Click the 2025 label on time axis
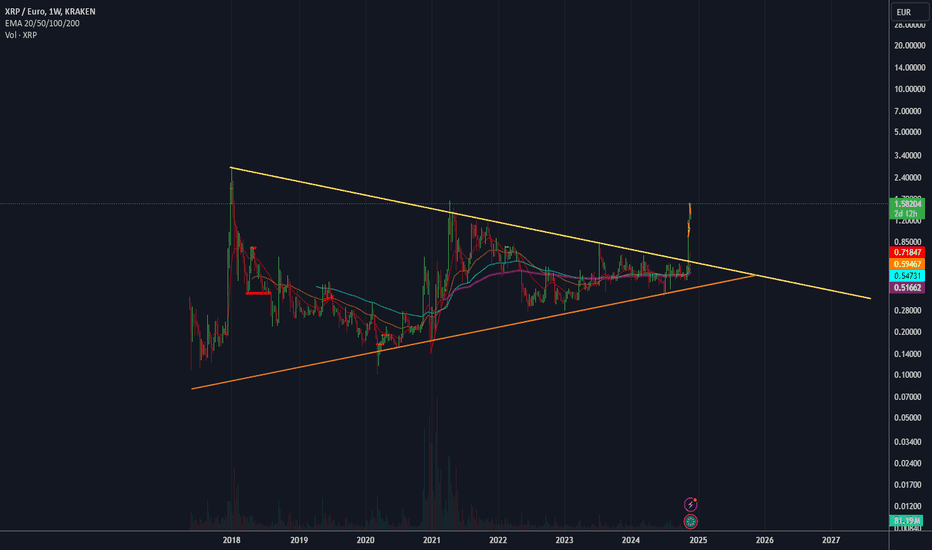Viewport: 932px width, 550px height. click(x=698, y=540)
